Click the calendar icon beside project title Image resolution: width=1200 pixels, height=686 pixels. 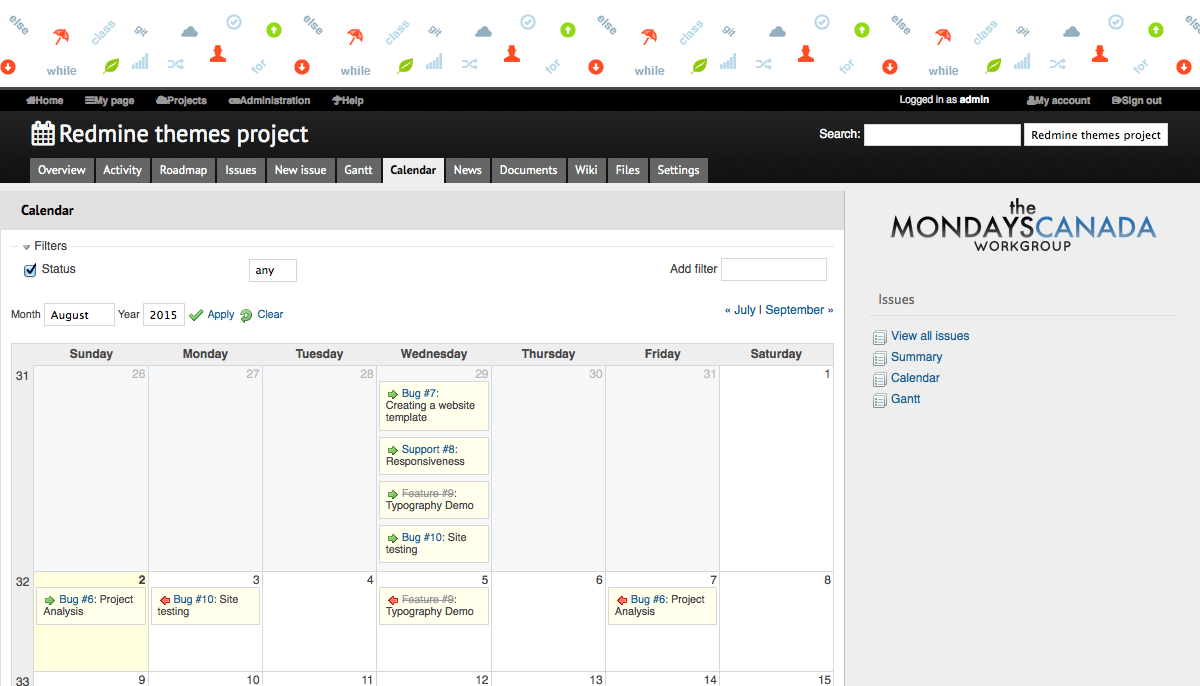pyautogui.click(x=43, y=133)
